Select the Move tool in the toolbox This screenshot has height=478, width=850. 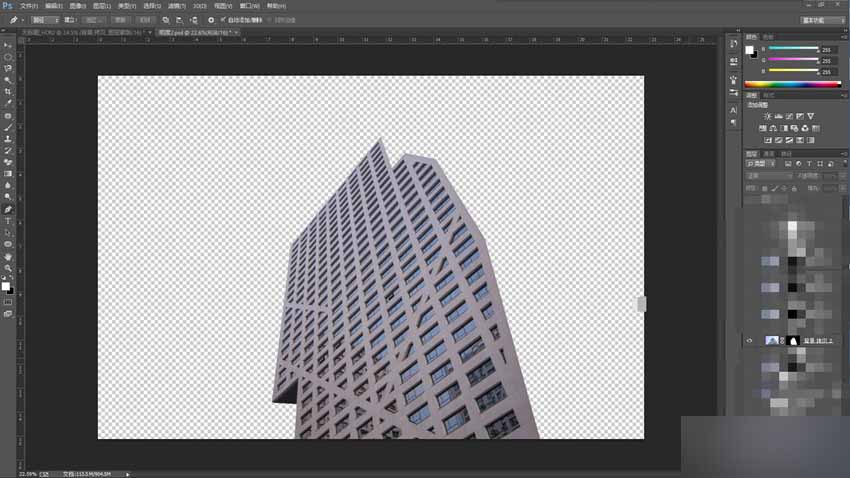click(x=8, y=45)
